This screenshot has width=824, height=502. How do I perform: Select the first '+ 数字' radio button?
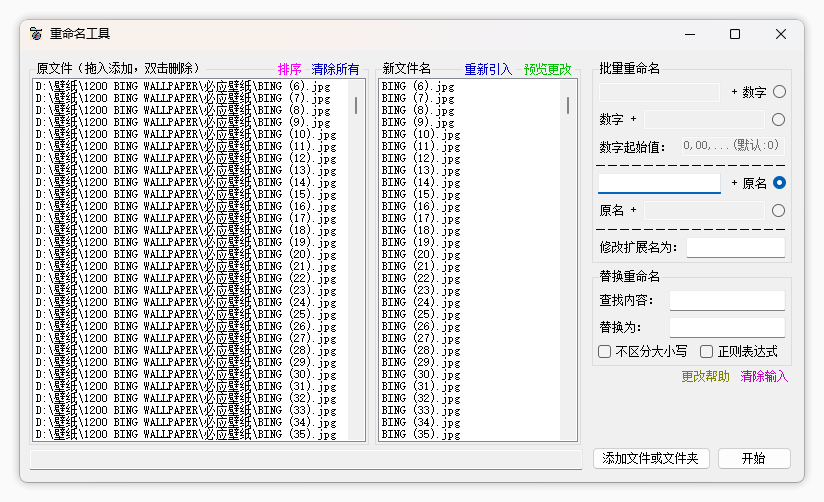point(779,92)
